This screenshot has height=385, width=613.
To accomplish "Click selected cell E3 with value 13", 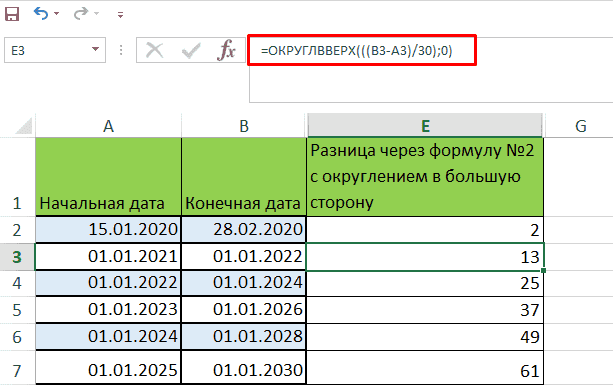I will point(425,257).
